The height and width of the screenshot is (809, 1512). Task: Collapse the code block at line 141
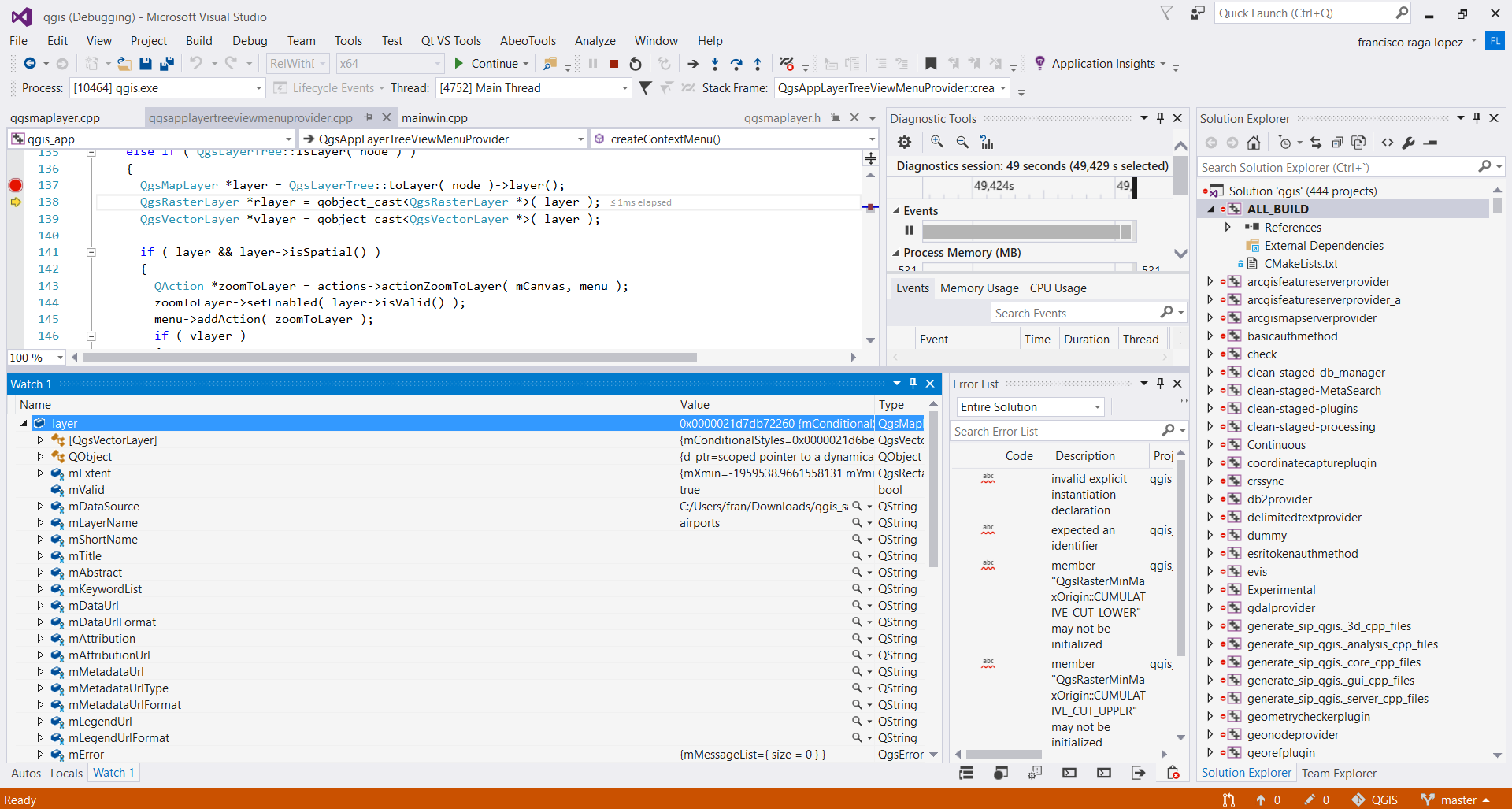coord(91,252)
